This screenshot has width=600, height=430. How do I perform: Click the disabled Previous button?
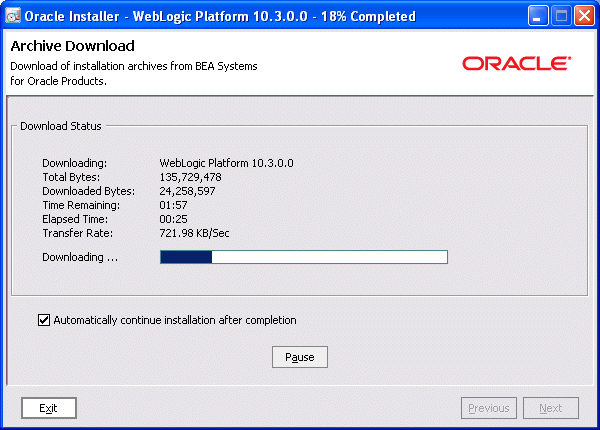click(489, 408)
